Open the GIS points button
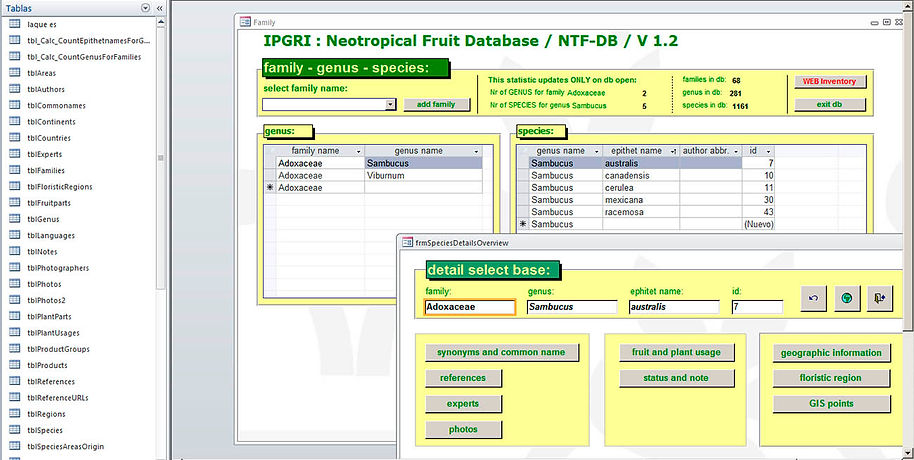Image resolution: width=914 pixels, height=460 pixels. (x=831, y=403)
